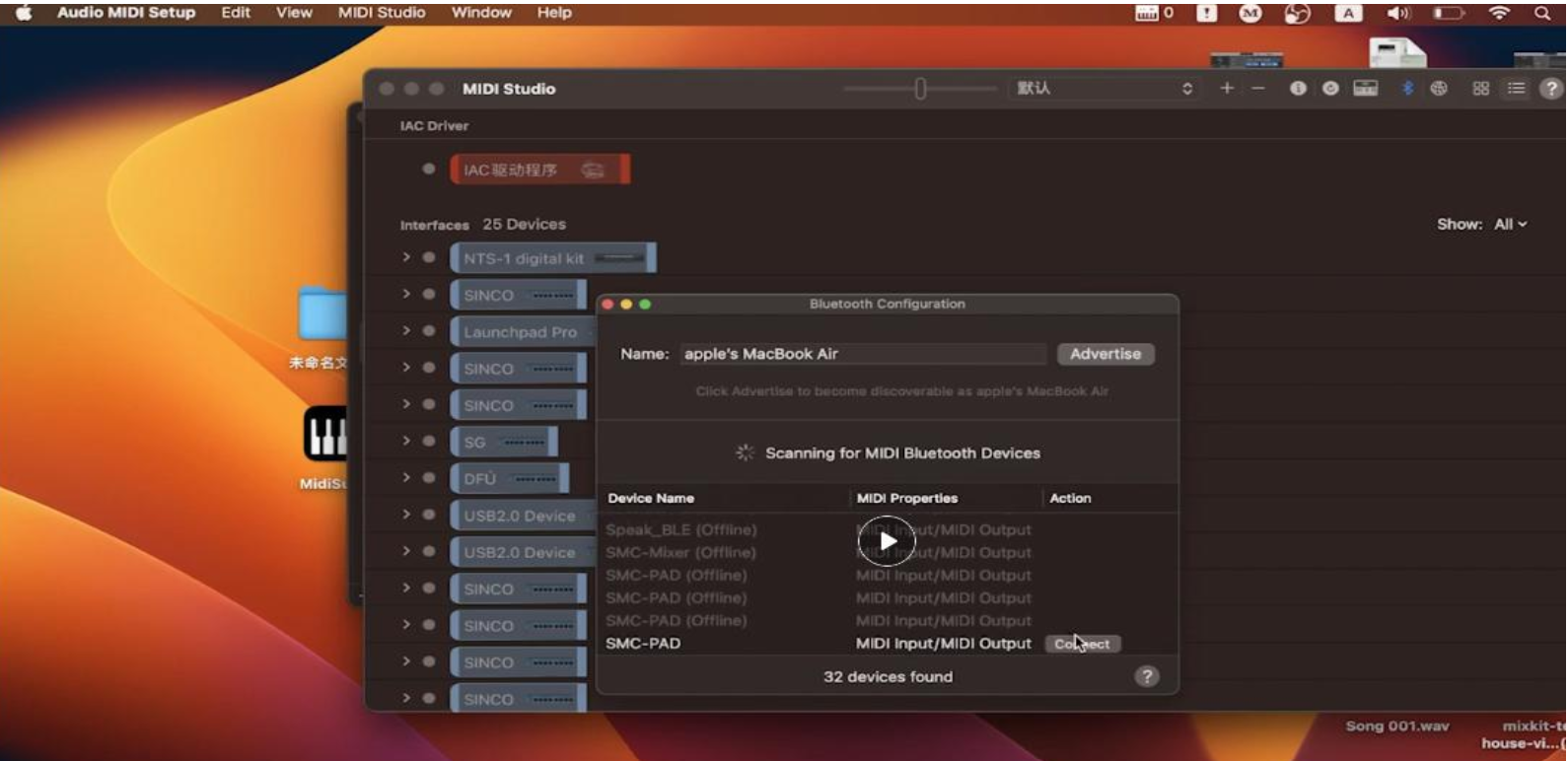
Task: Open the device info icon in toolbar
Action: click(1298, 88)
